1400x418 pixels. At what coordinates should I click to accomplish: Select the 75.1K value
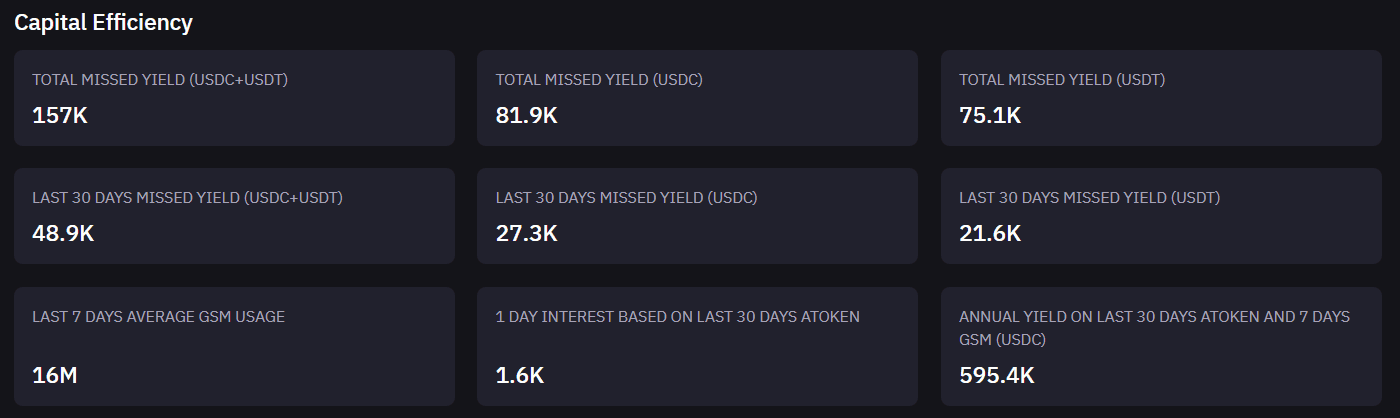(x=990, y=115)
